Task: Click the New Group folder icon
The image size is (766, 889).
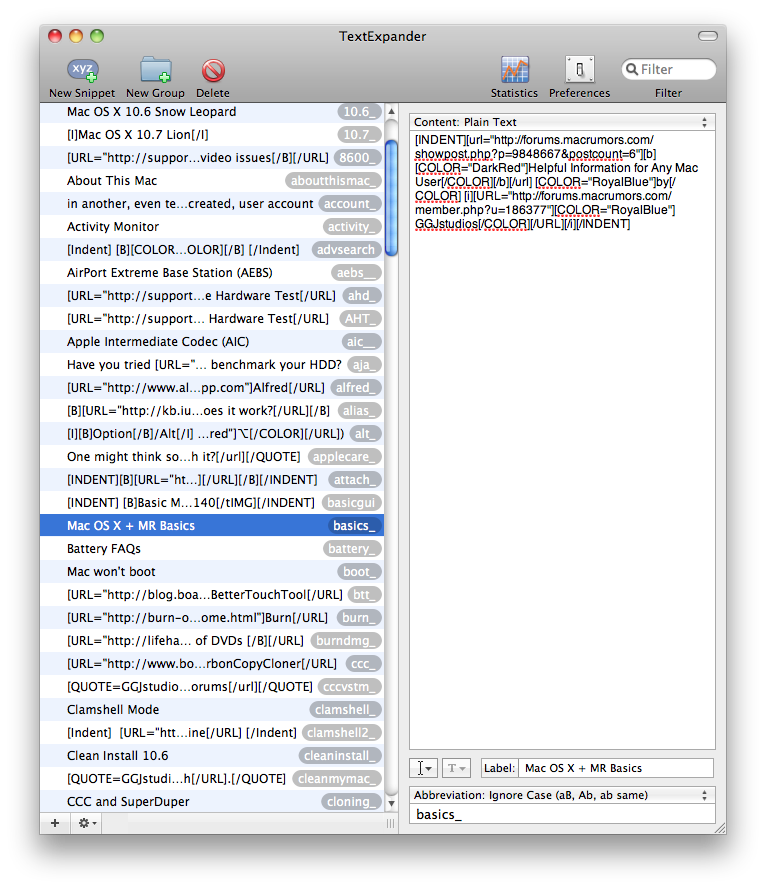Action: click(x=155, y=70)
